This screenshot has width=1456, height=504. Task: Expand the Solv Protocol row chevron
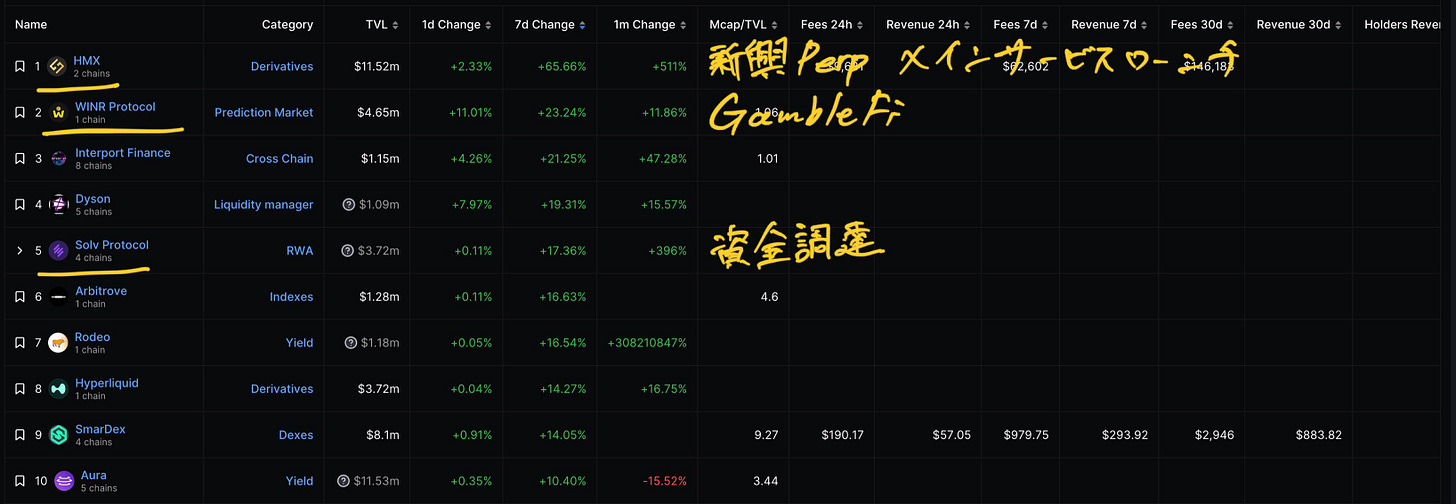[19, 251]
